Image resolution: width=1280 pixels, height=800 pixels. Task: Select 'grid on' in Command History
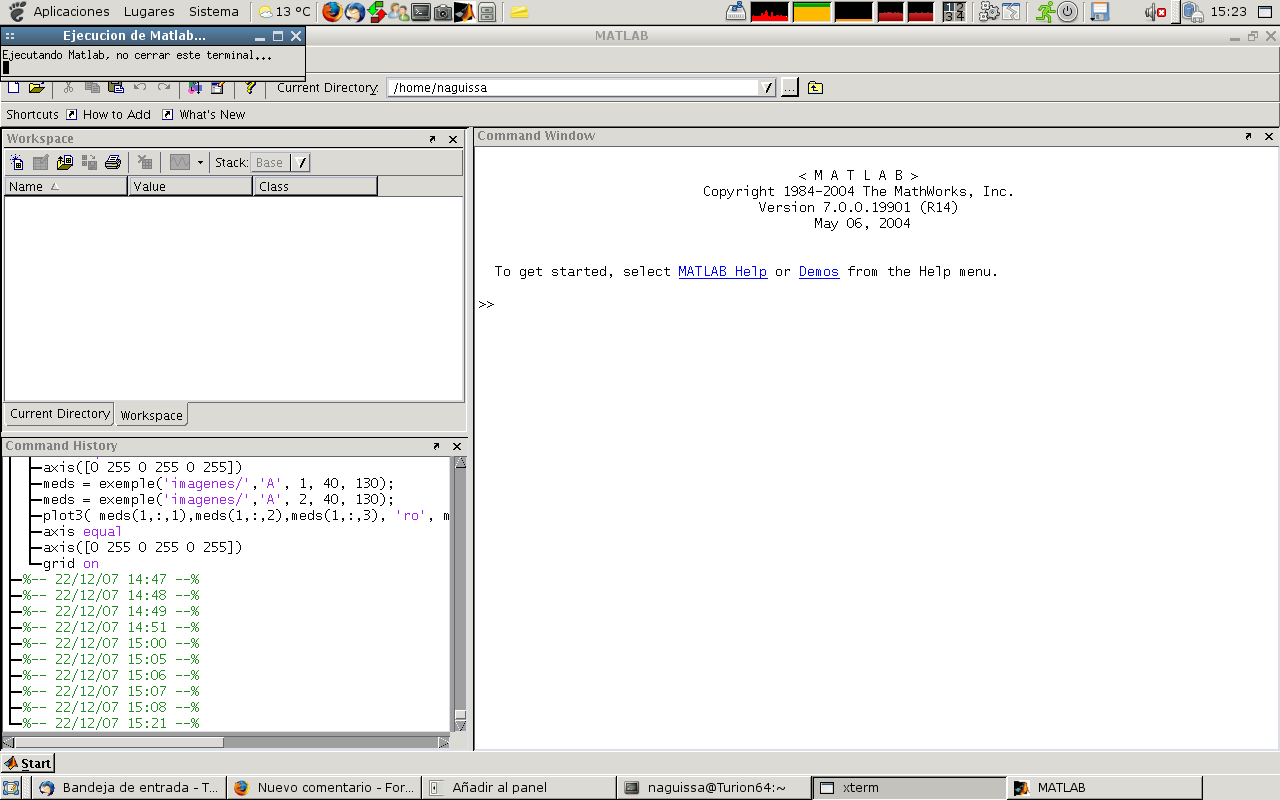click(70, 564)
